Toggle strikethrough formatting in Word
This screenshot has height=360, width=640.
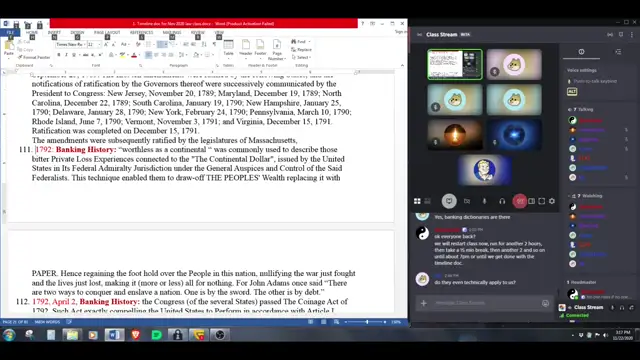[x=85, y=55]
